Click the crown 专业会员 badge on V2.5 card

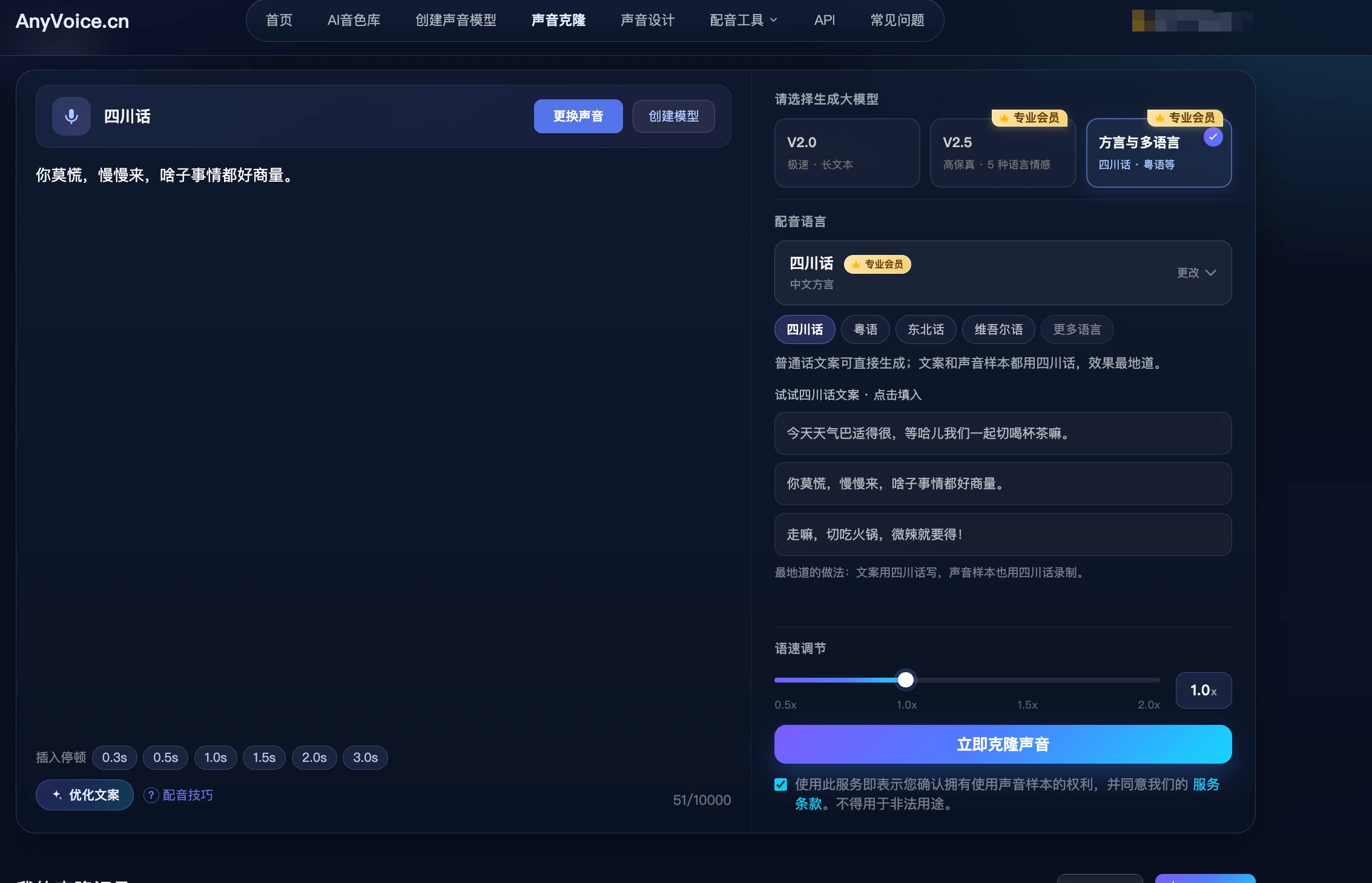pyautogui.click(x=1029, y=117)
